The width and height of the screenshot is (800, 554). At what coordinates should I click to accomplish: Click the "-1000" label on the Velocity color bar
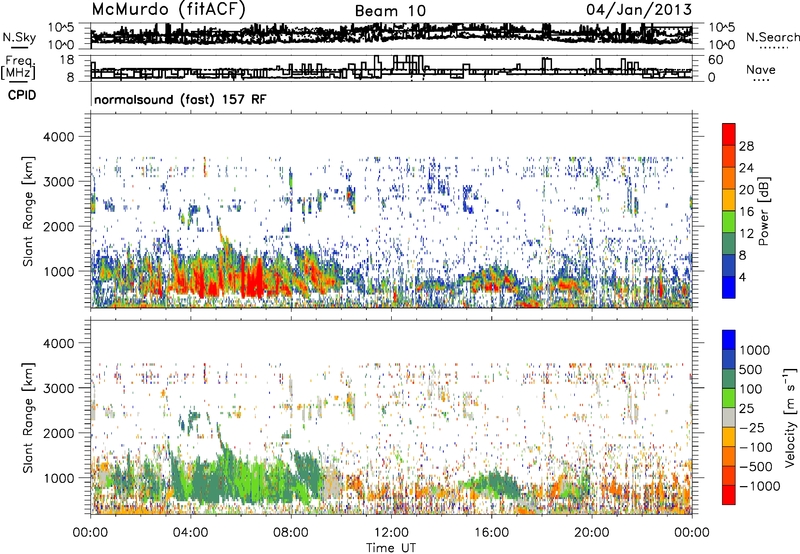[759, 486]
